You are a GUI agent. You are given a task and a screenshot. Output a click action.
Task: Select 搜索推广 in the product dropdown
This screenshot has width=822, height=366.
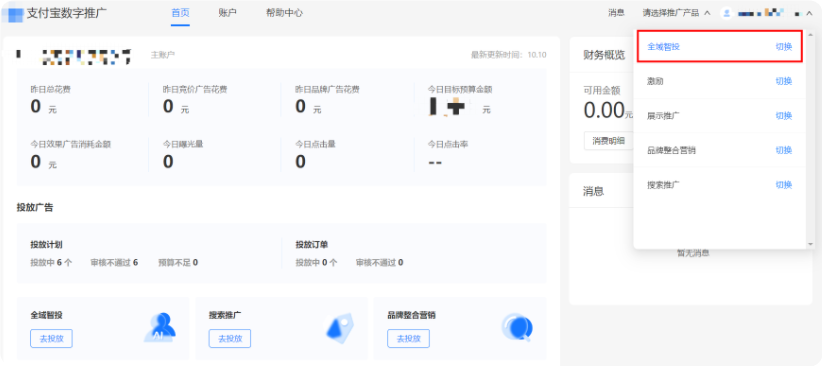click(720, 185)
